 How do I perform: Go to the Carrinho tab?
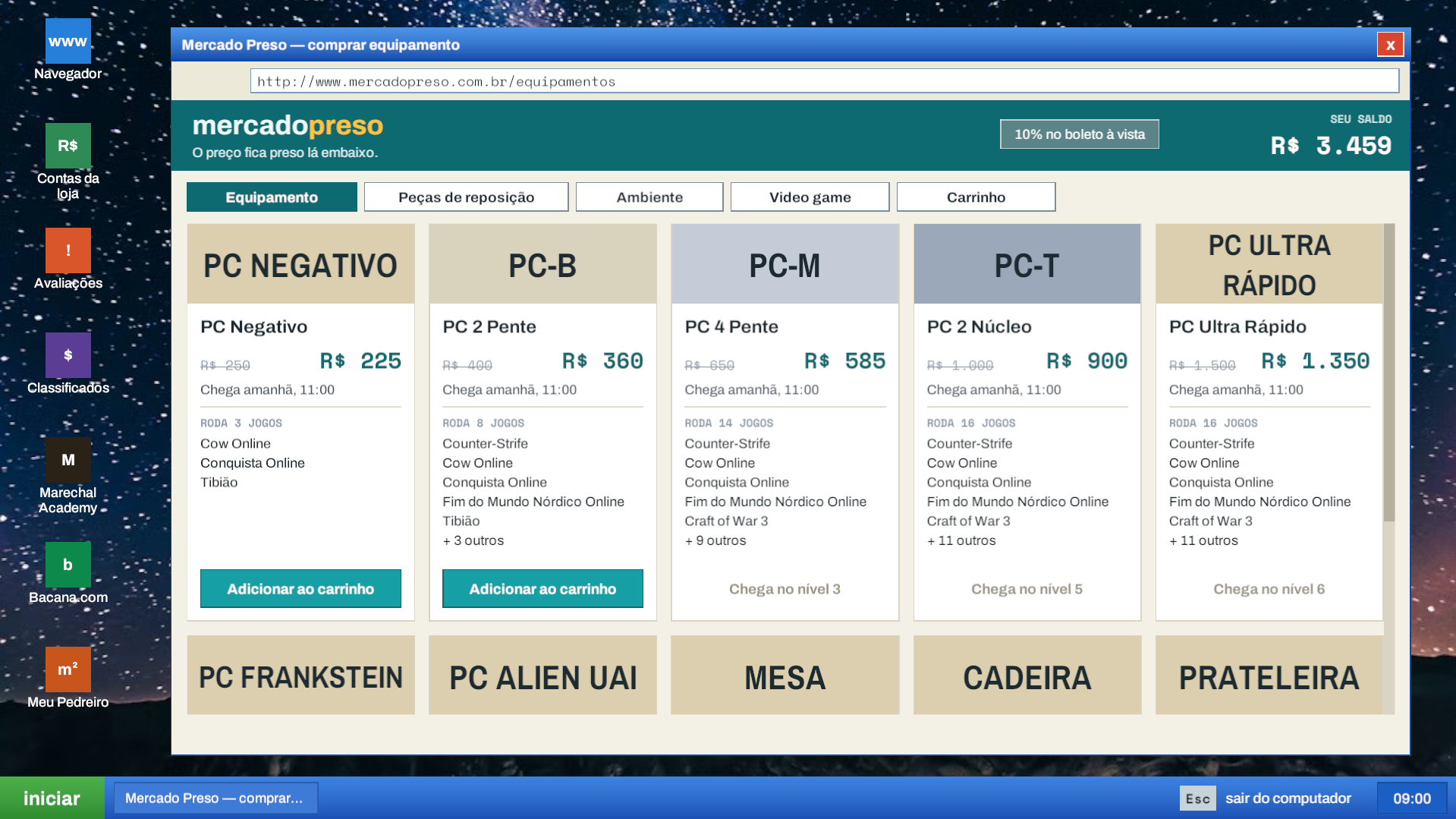(976, 197)
